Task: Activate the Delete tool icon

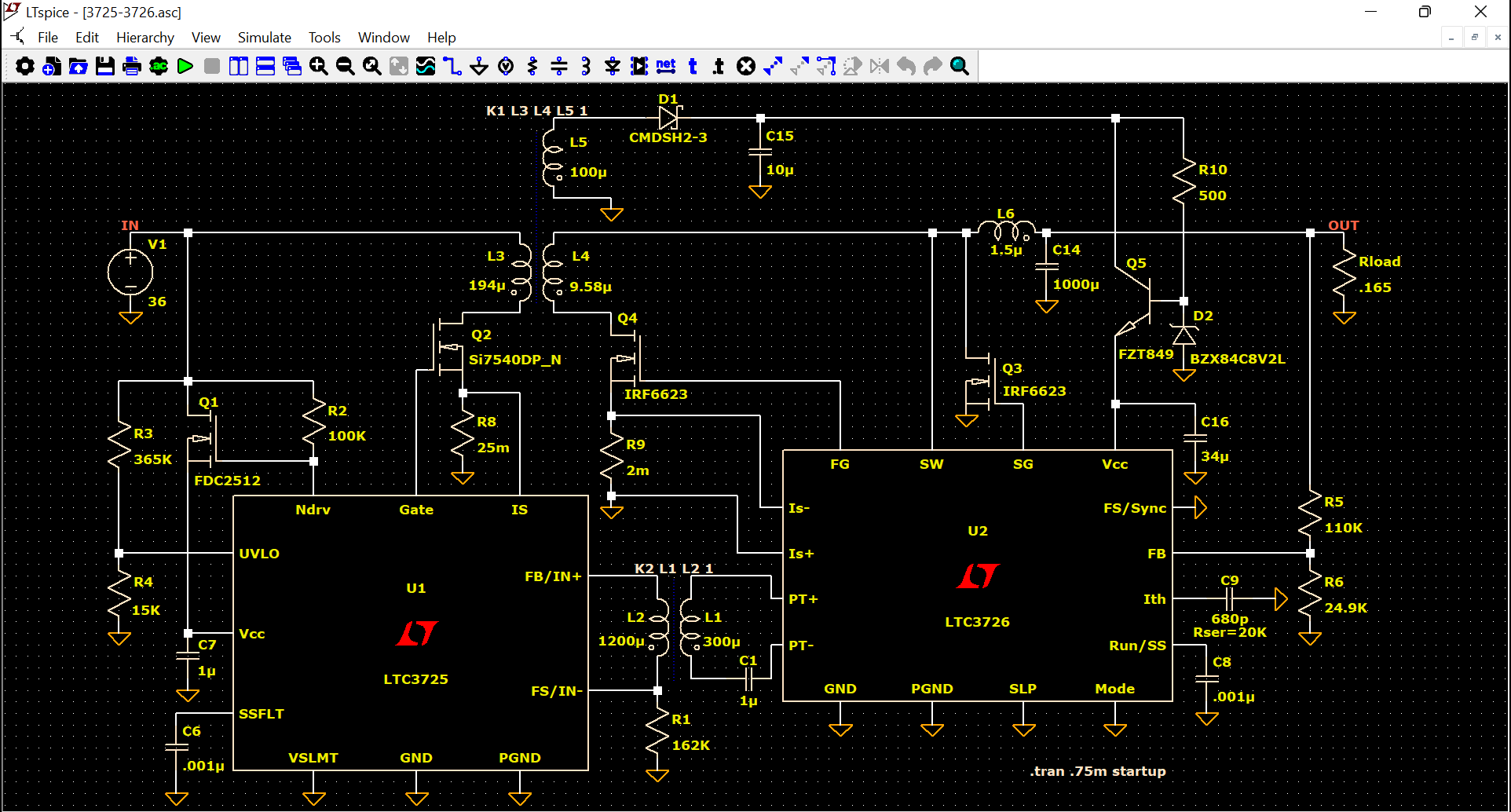Action: [x=746, y=67]
